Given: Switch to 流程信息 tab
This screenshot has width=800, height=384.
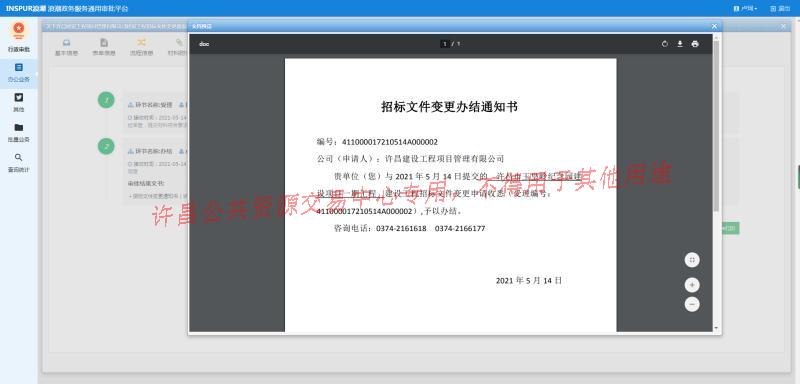Looking at the screenshot, I should coord(141,46).
